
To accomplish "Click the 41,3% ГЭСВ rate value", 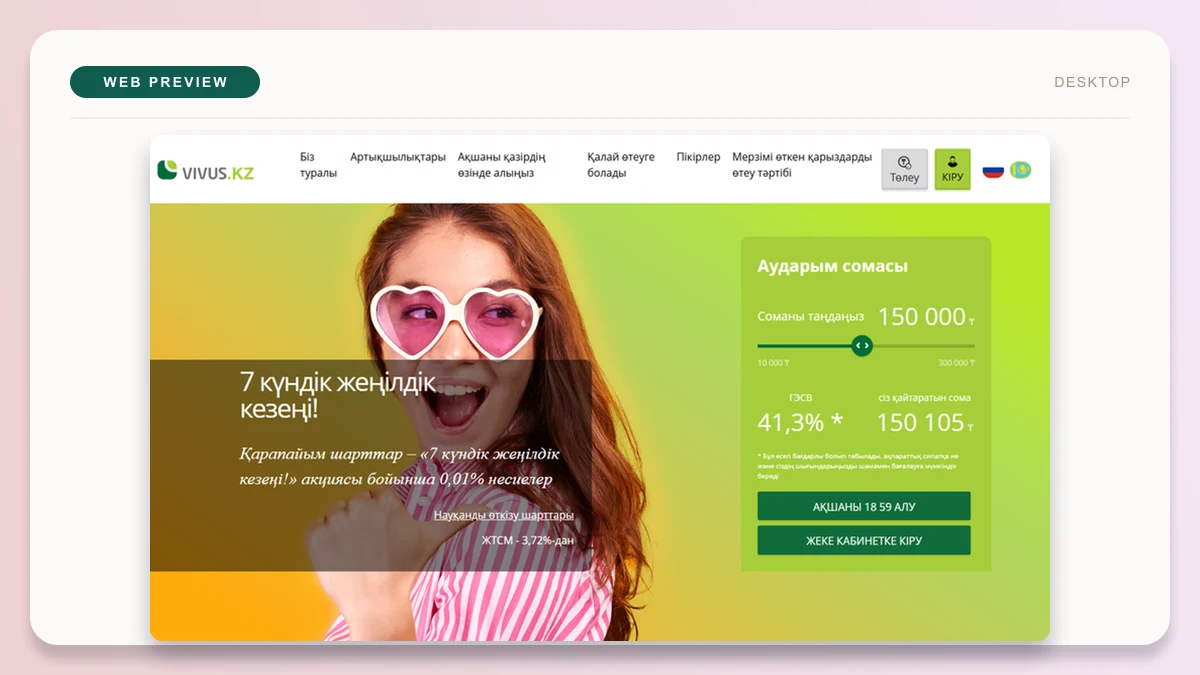I will [x=800, y=423].
